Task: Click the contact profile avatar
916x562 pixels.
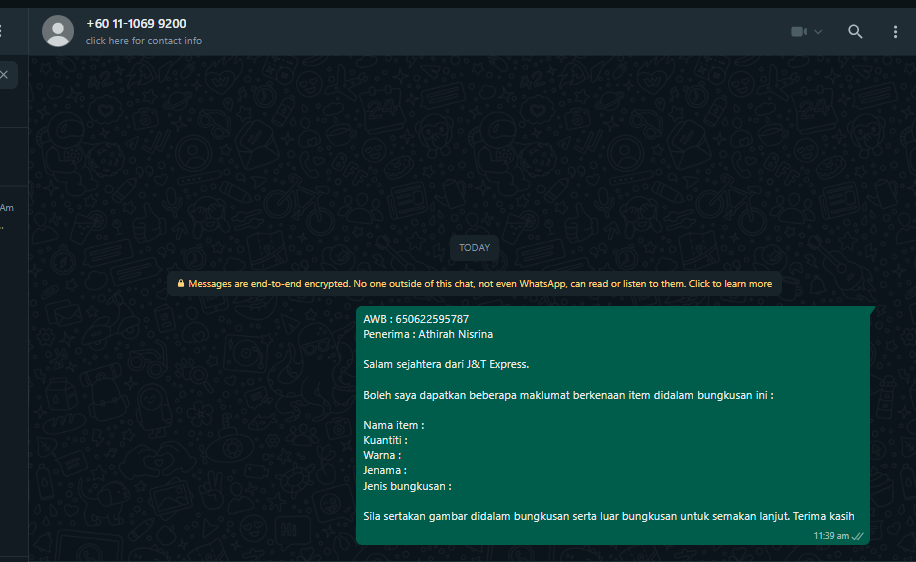Action: [58, 31]
